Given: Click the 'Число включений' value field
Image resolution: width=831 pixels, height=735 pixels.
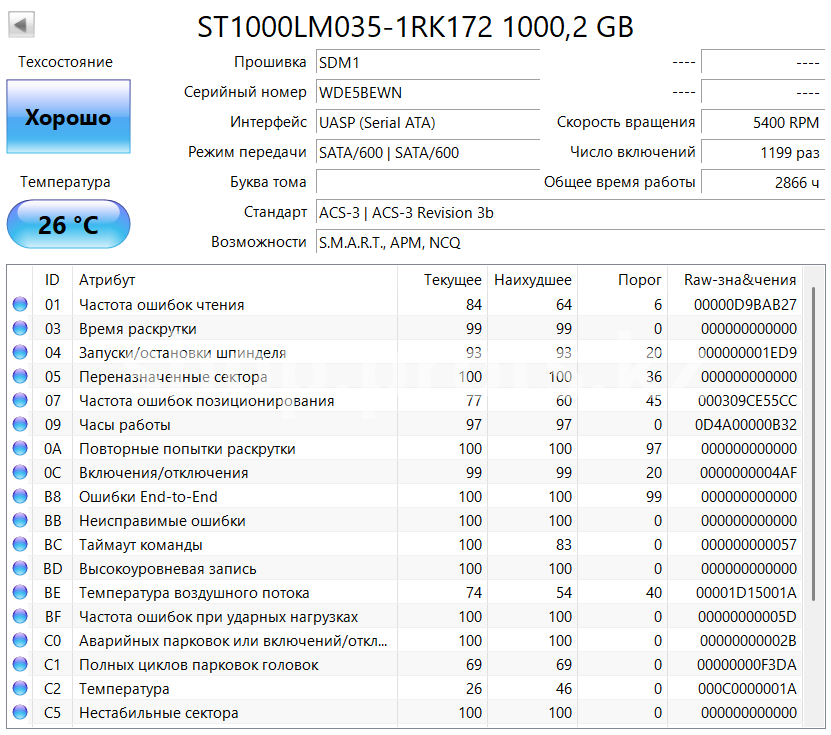Looking at the screenshot, I should pos(762,152).
